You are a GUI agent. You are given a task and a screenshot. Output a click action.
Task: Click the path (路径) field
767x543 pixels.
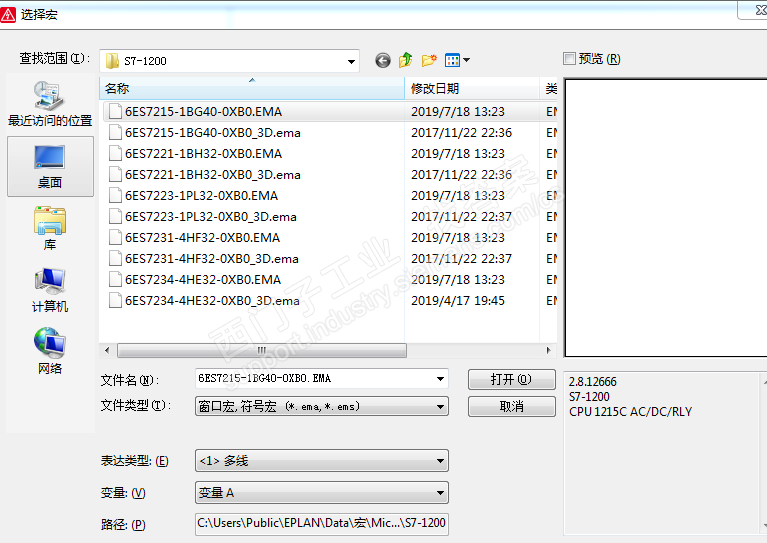coord(322,524)
